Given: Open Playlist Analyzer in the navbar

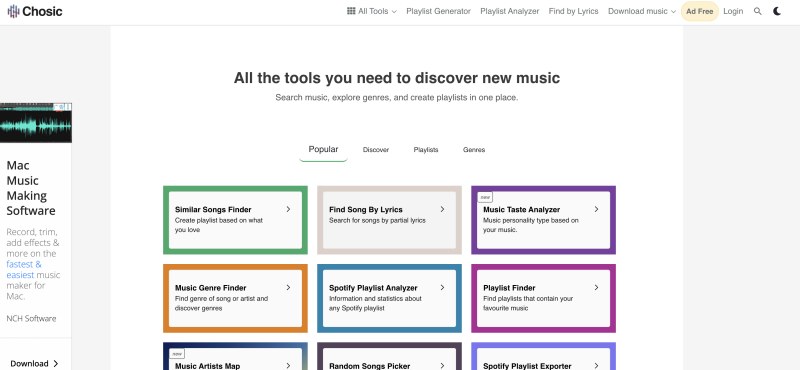Looking at the screenshot, I should 510,11.
